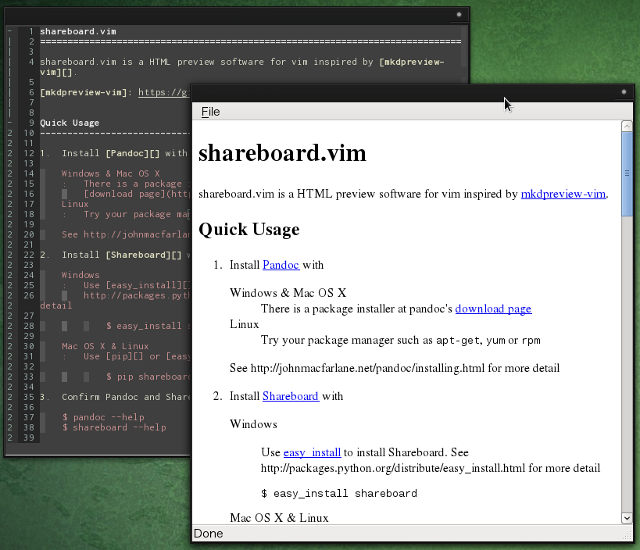Click the Quick Usage heading in preview

[x=249, y=230]
